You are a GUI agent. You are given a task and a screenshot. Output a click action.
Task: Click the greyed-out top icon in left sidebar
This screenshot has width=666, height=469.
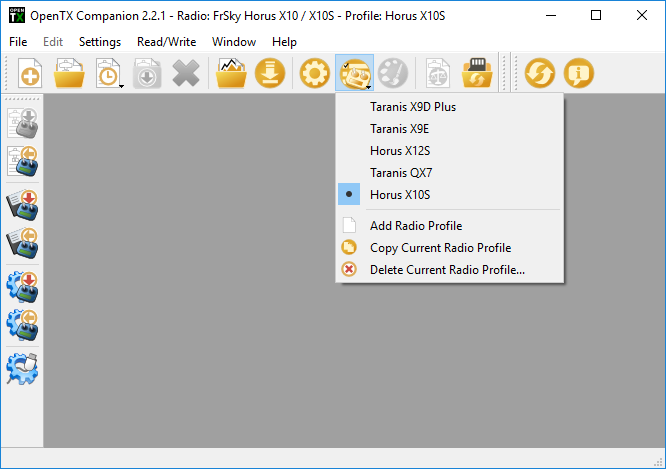click(x=23, y=123)
